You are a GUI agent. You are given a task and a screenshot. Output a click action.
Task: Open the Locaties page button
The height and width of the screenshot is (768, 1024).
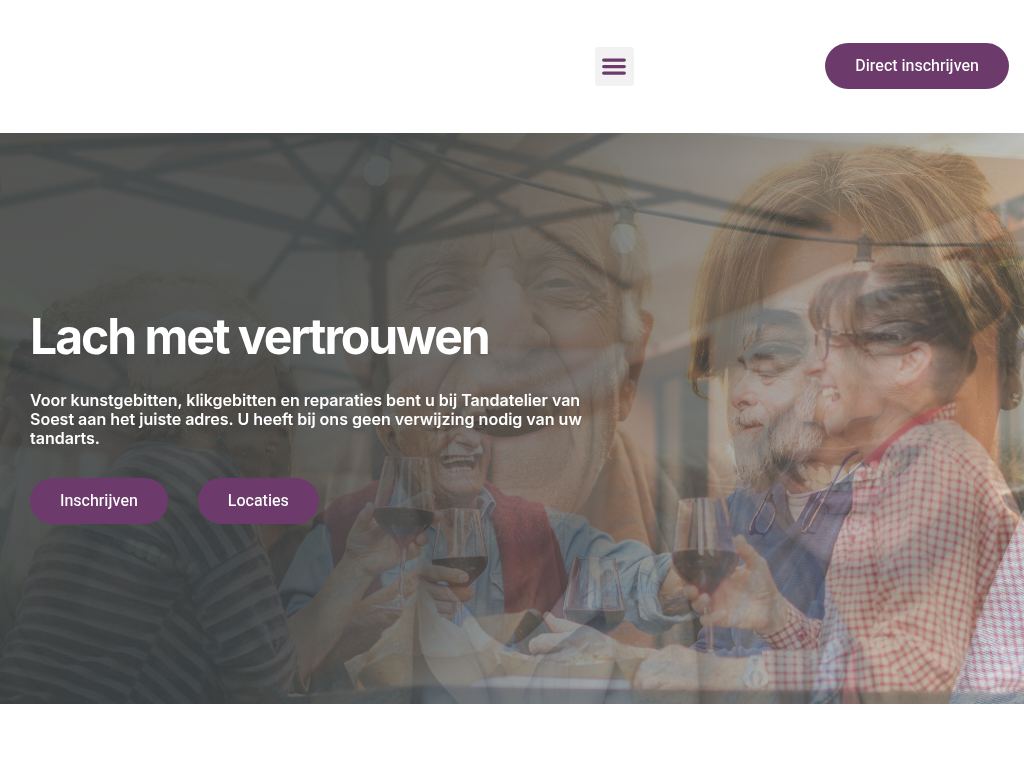(x=259, y=501)
